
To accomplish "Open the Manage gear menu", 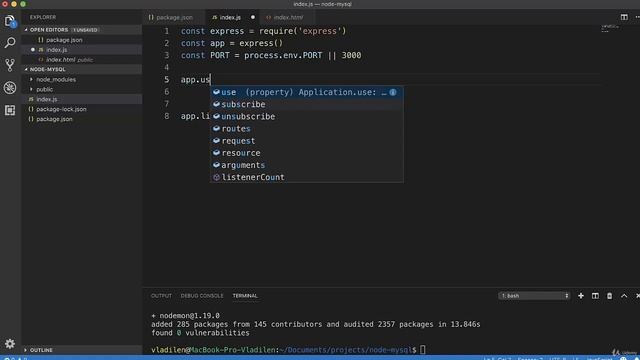I will coord(10,344).
